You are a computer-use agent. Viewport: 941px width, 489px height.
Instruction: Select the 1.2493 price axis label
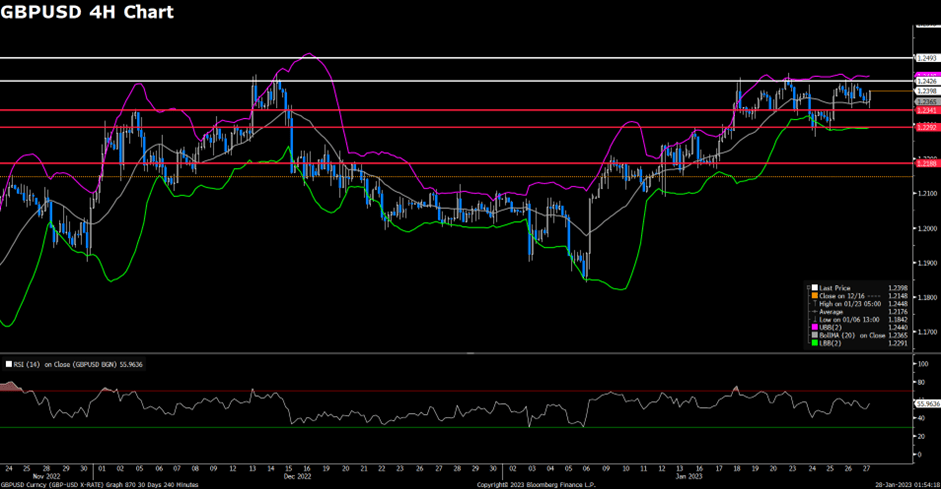pos(927,58)
